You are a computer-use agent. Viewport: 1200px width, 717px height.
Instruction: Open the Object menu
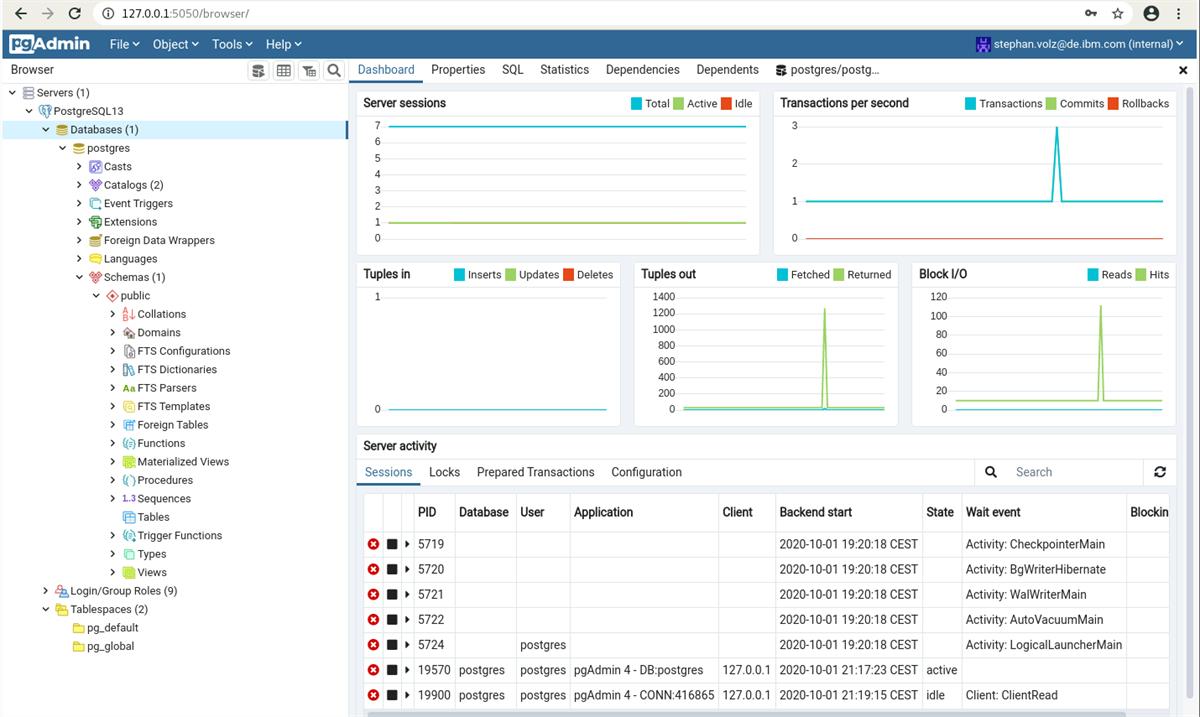175,44
